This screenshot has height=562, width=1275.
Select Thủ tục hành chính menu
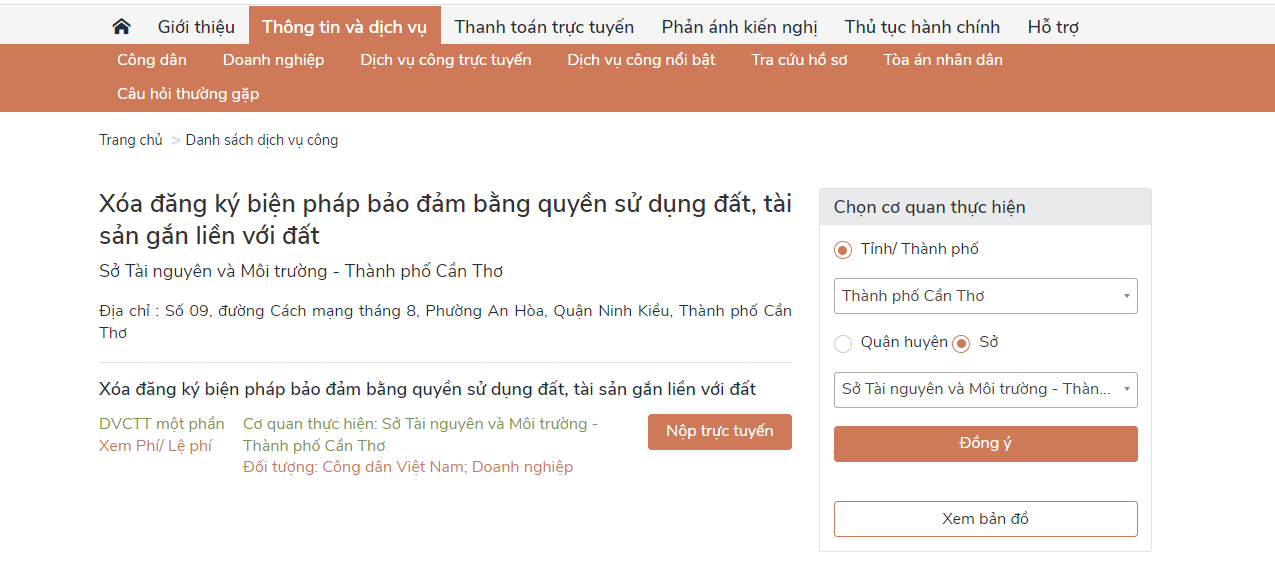pyautogui.click(x=922, y=27)
